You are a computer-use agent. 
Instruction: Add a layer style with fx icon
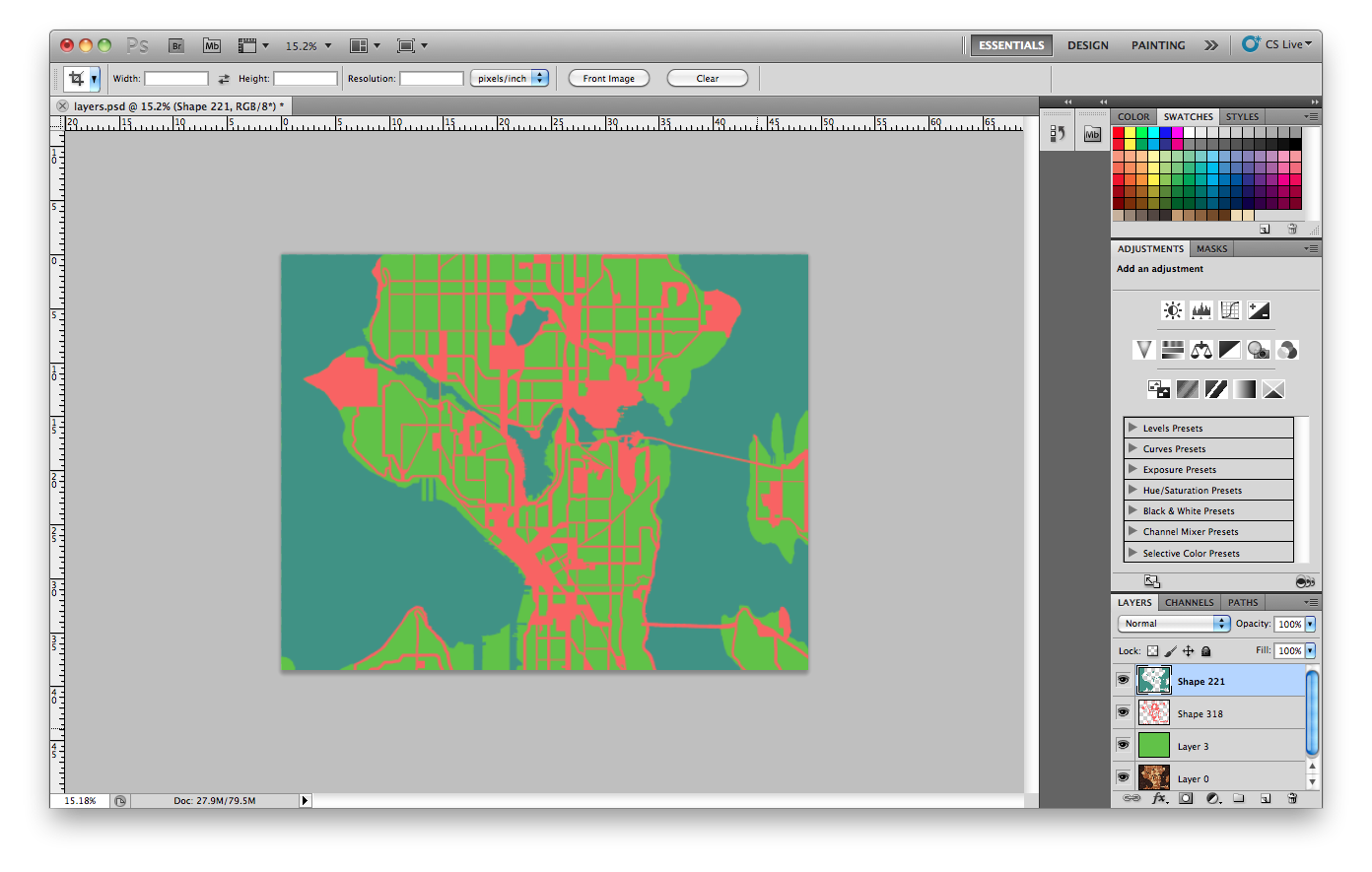pyautogui.click(x=1159, y=798)
